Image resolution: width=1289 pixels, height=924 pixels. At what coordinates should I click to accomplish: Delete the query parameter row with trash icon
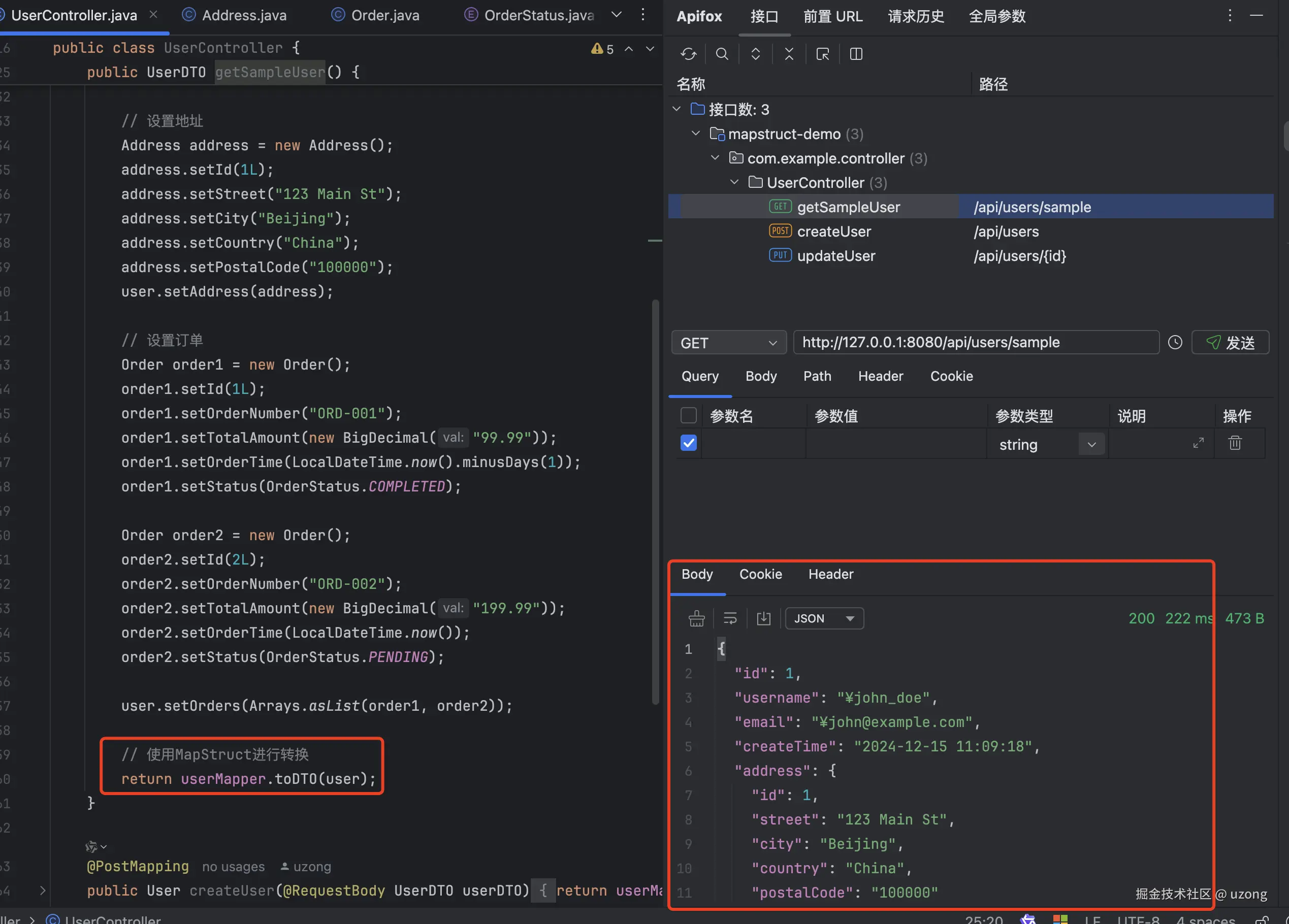tap(1235, 443)
